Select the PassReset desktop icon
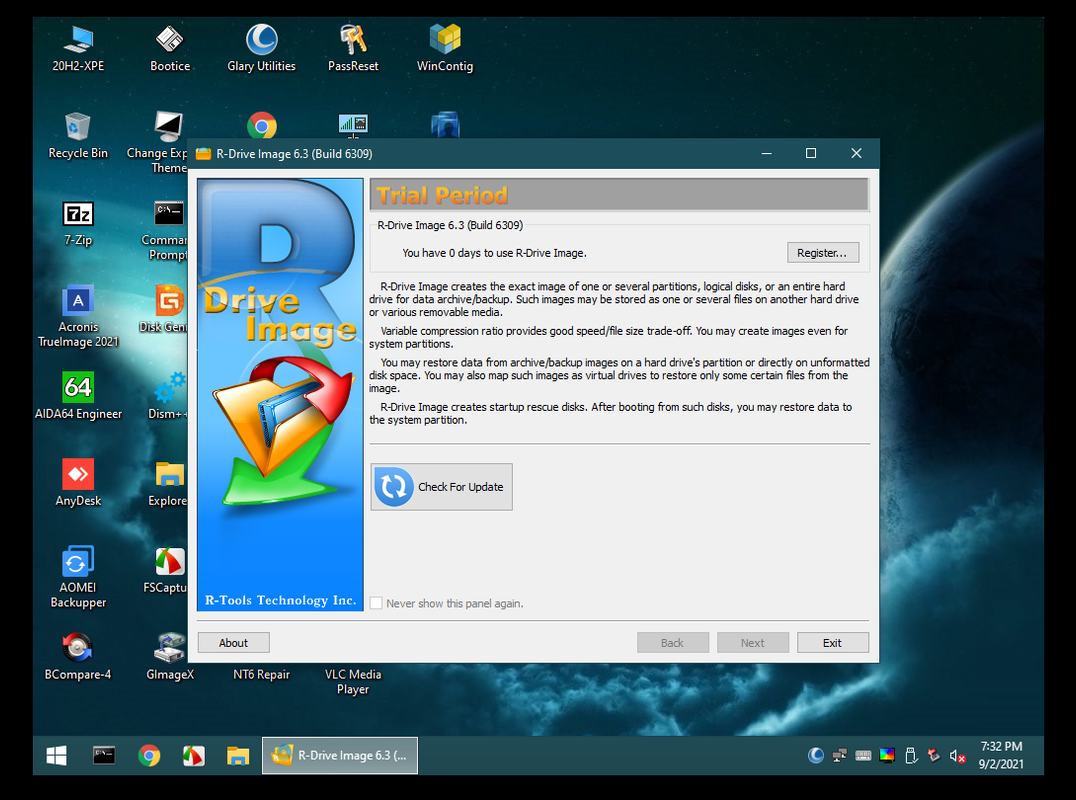 coord(353,48)
